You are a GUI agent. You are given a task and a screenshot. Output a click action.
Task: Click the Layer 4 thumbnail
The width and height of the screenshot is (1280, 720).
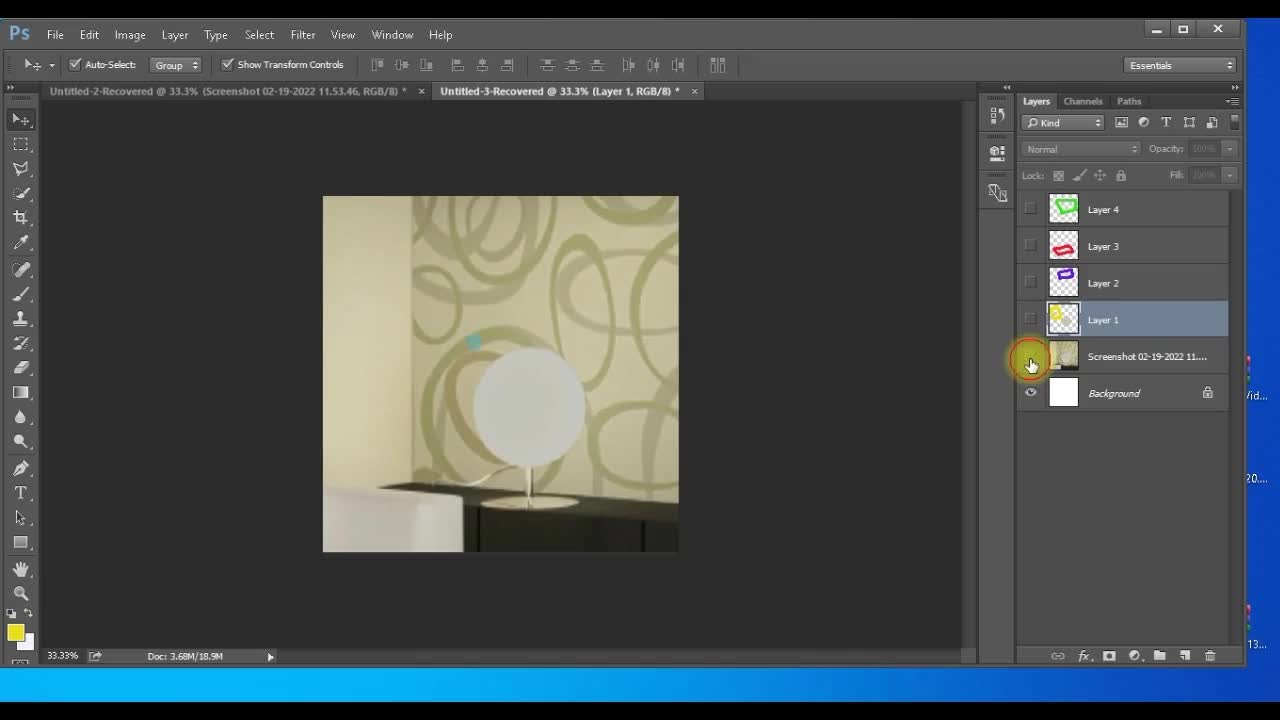pos(1063,209)
